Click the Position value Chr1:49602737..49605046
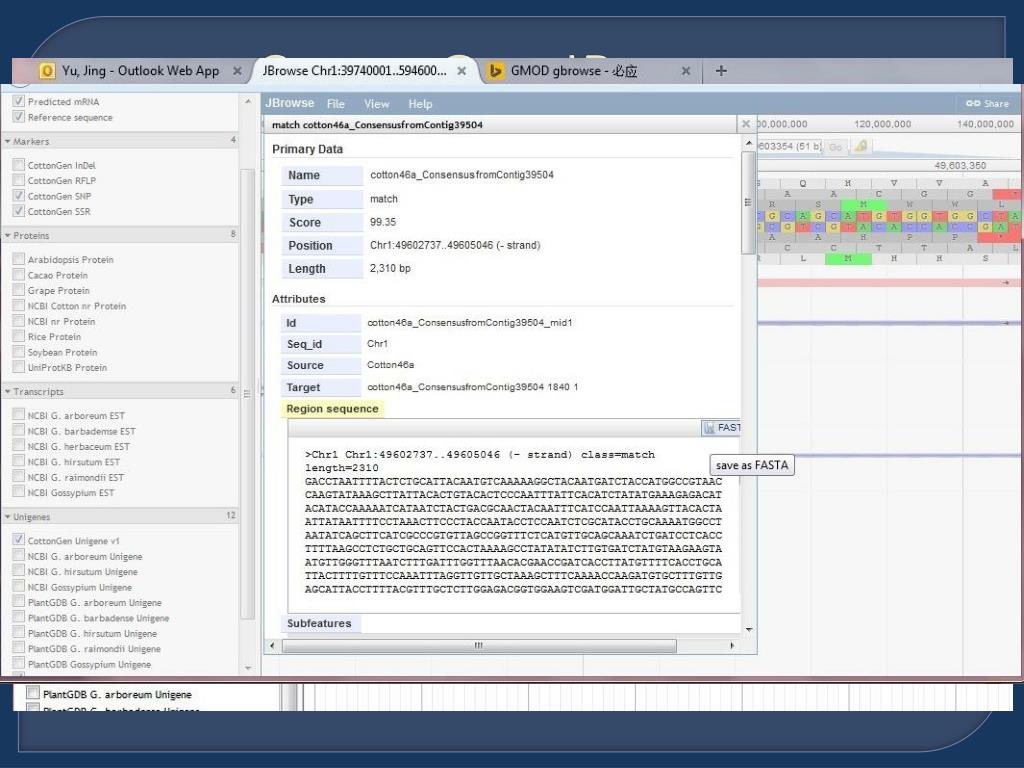The height and width of the screenshot is (768, 1024). point(455,246)
